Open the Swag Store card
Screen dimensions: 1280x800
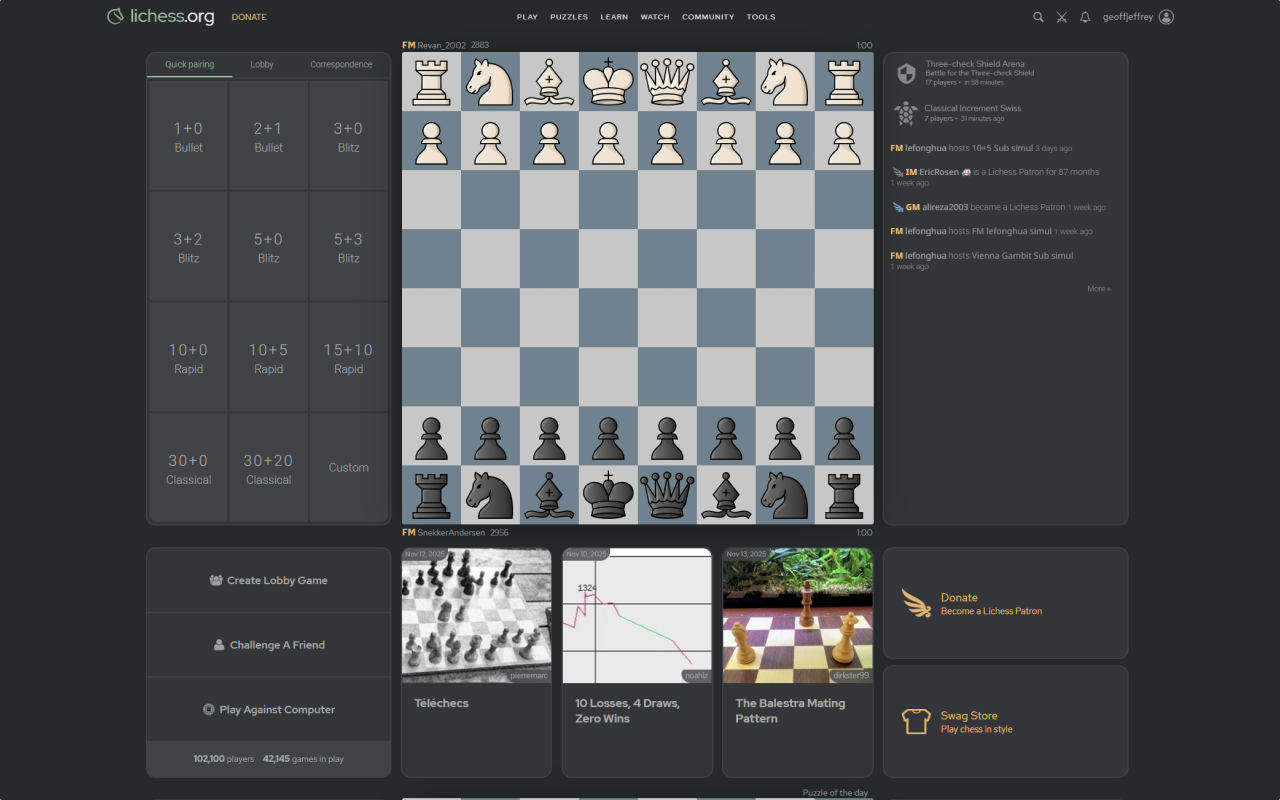[1005, 722]
